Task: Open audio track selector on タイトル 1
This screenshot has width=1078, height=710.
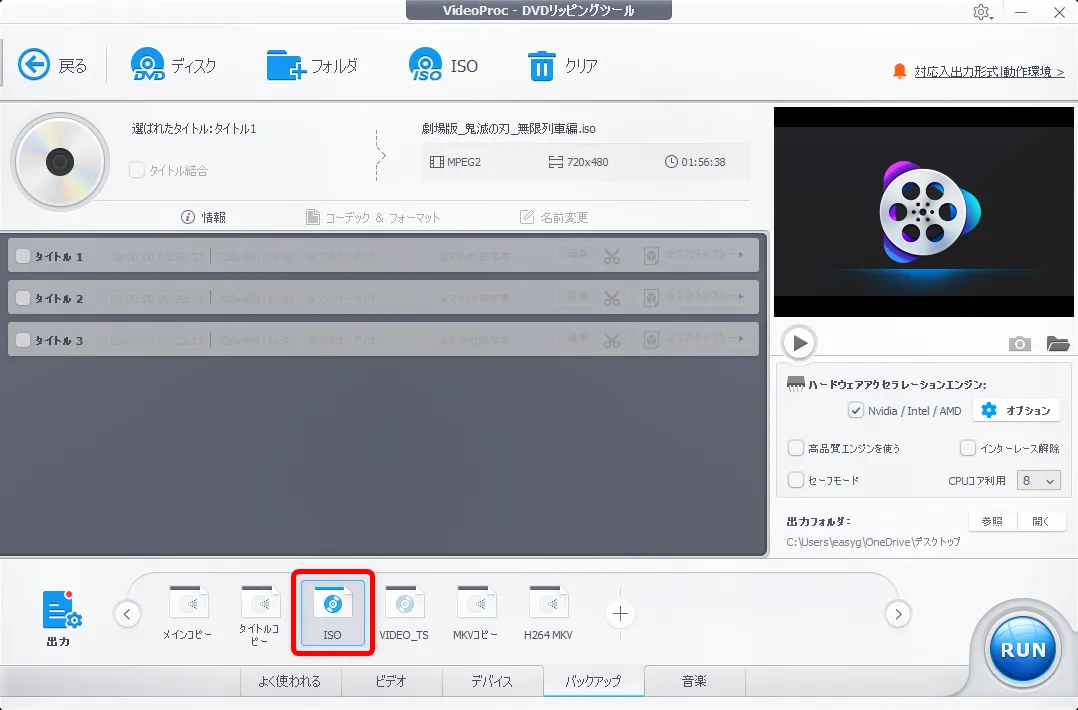Action: [342, 257]
